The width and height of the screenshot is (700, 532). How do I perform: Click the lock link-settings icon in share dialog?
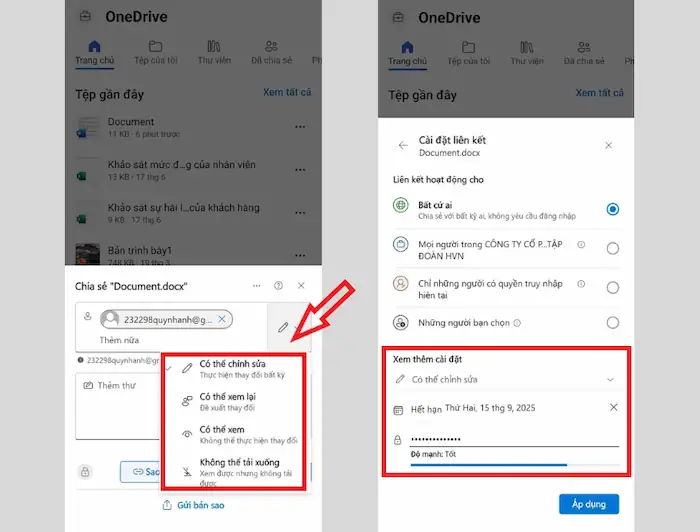pos(85,472)
